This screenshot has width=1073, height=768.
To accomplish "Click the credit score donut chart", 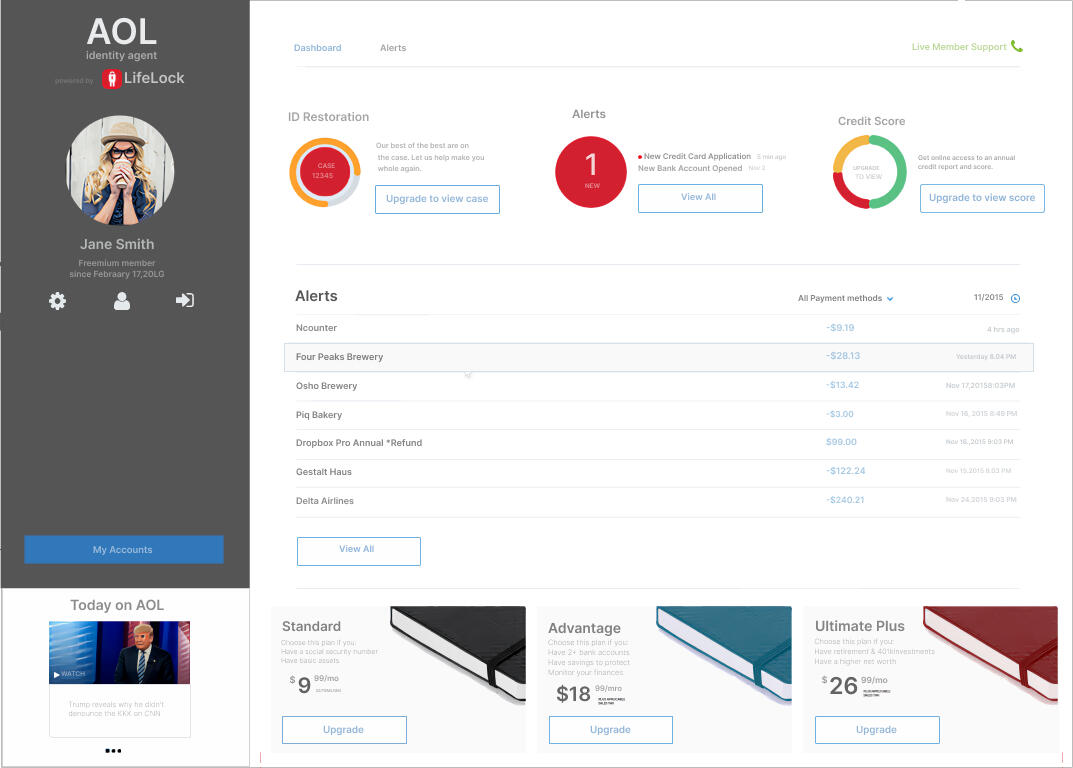I will click(x=869, y=172).
